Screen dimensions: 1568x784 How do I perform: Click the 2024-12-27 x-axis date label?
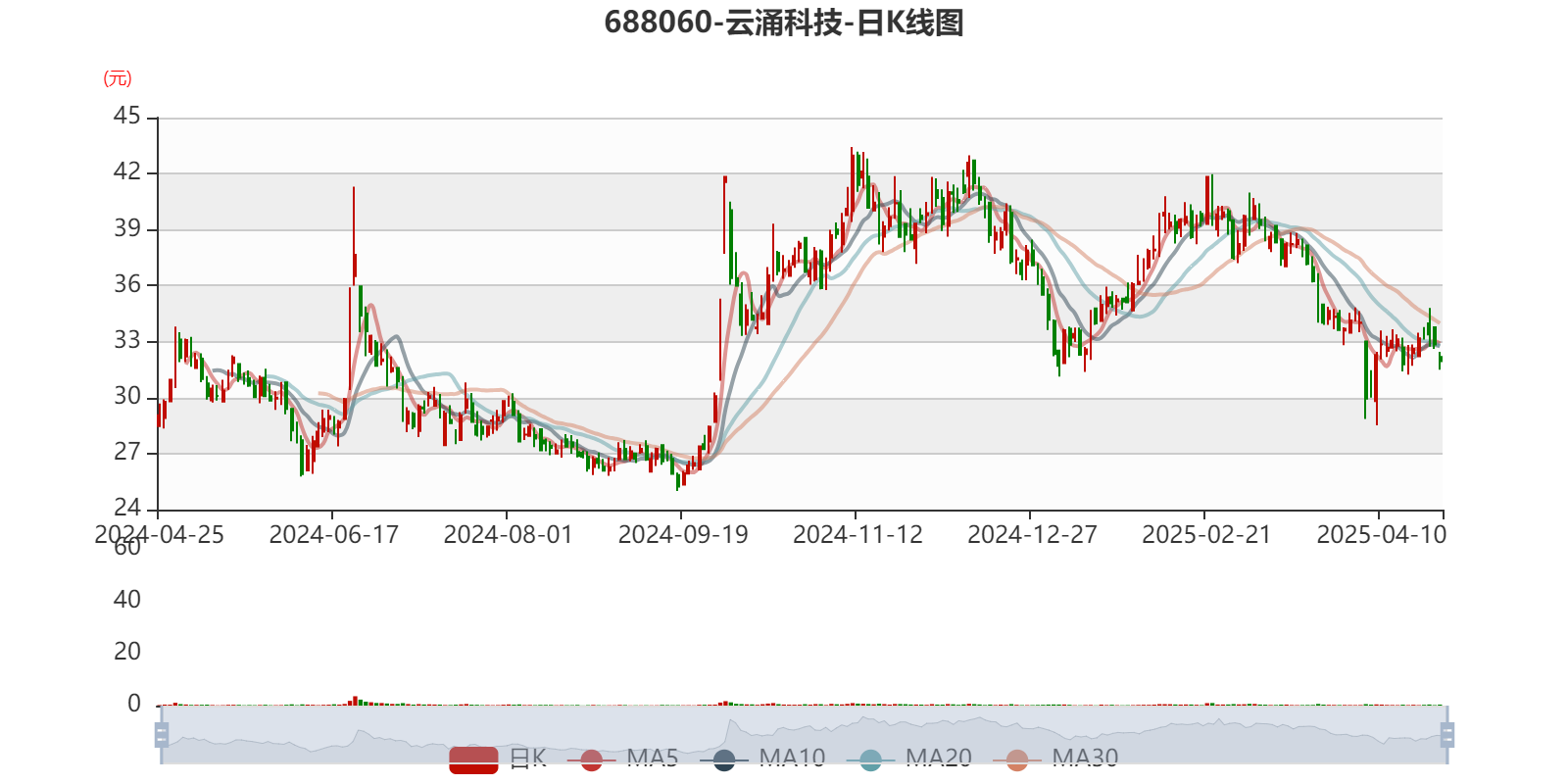pos(1032,535)
